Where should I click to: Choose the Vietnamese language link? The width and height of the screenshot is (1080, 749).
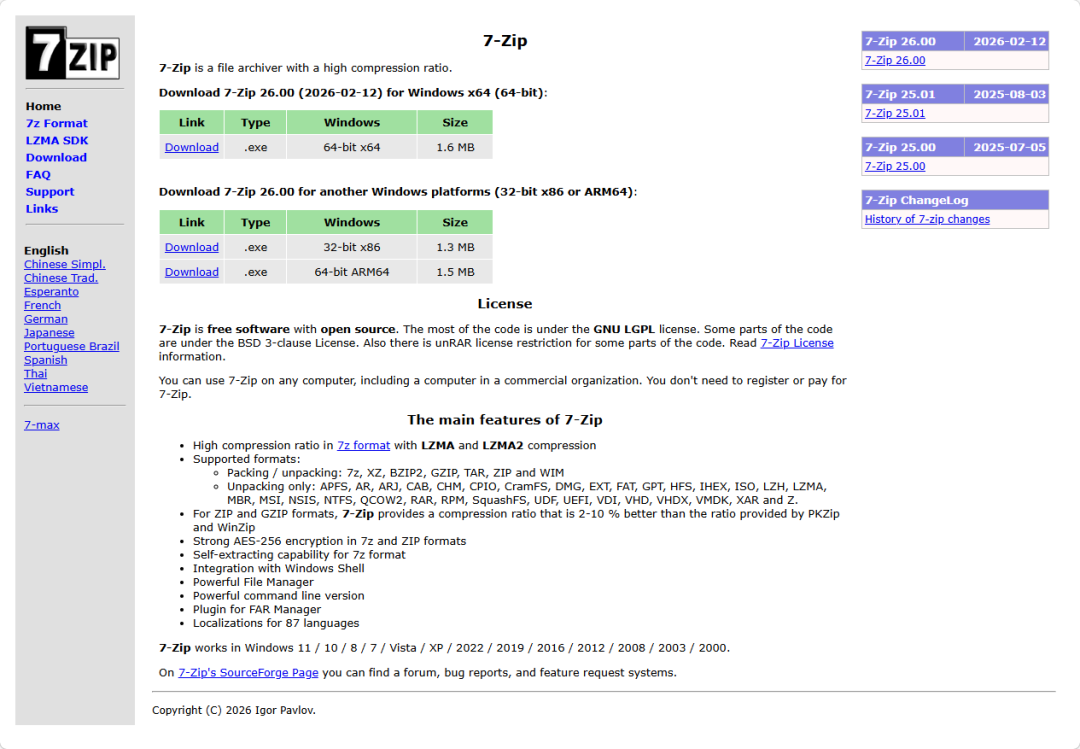pos(56,387)
